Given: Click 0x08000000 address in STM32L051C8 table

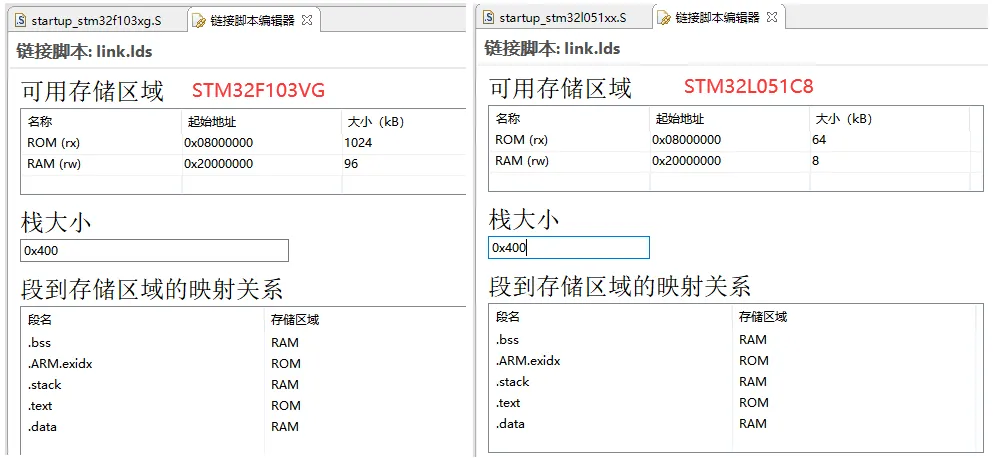Looking at the screenshot, I should (x=686, y=140).
